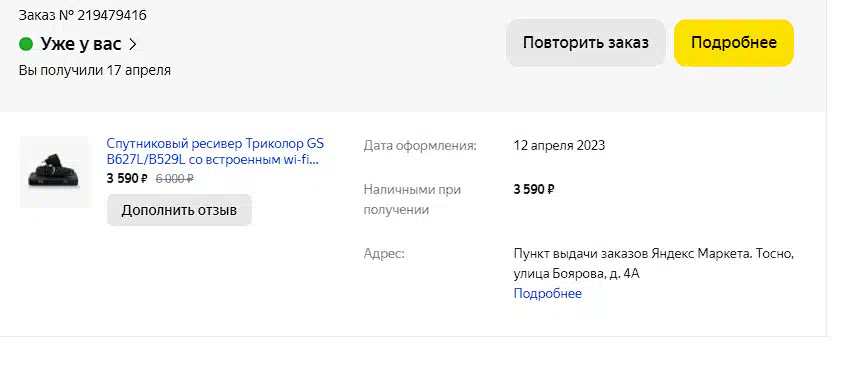Click the green delivered status dot
The image size is (852, 373).
[x=26, y=44]
